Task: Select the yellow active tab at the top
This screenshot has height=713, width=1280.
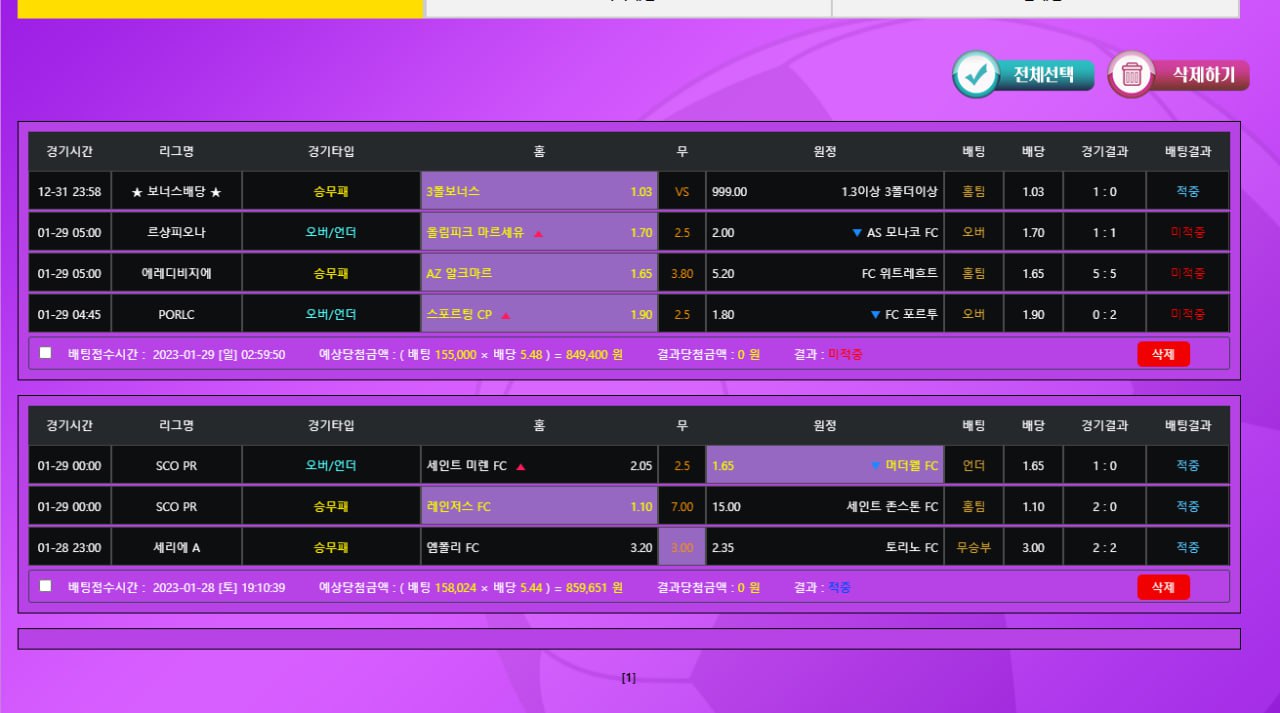Action: (221, 8)
